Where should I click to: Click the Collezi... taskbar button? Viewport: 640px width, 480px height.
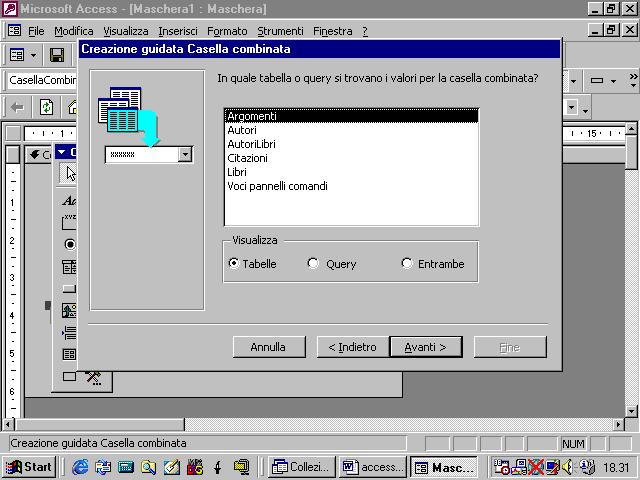point(302,467)
